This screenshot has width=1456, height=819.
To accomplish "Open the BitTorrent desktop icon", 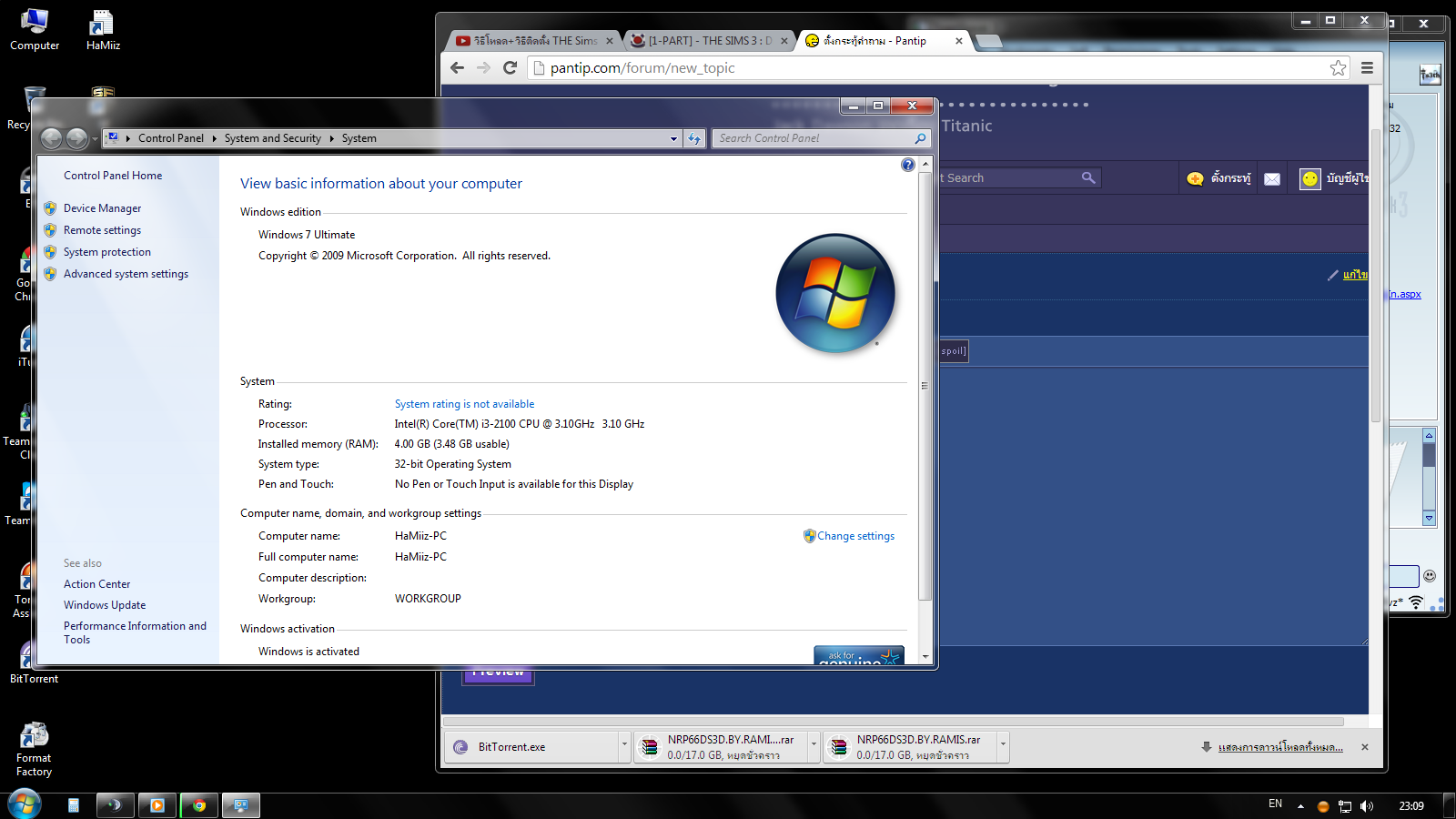I will tap(34, 662).
